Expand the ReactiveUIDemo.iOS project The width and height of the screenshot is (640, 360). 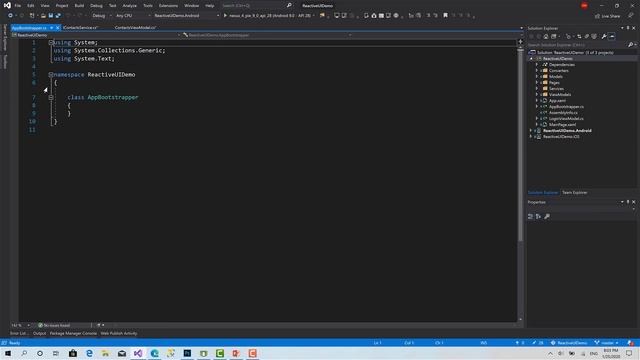tap(531, 137)
